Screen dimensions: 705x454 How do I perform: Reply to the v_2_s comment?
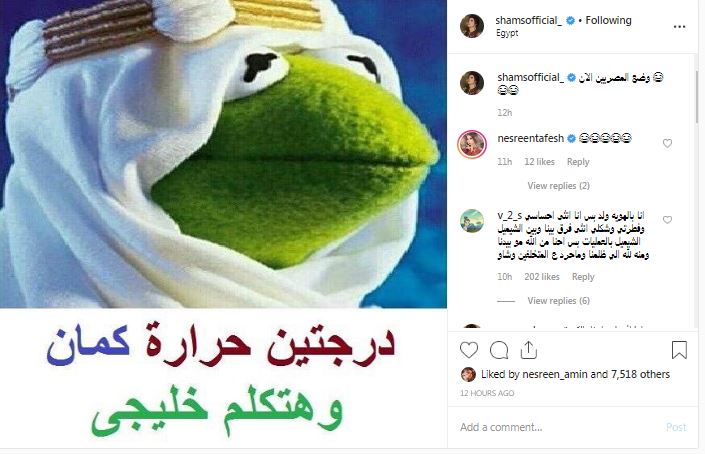point(583,277)
